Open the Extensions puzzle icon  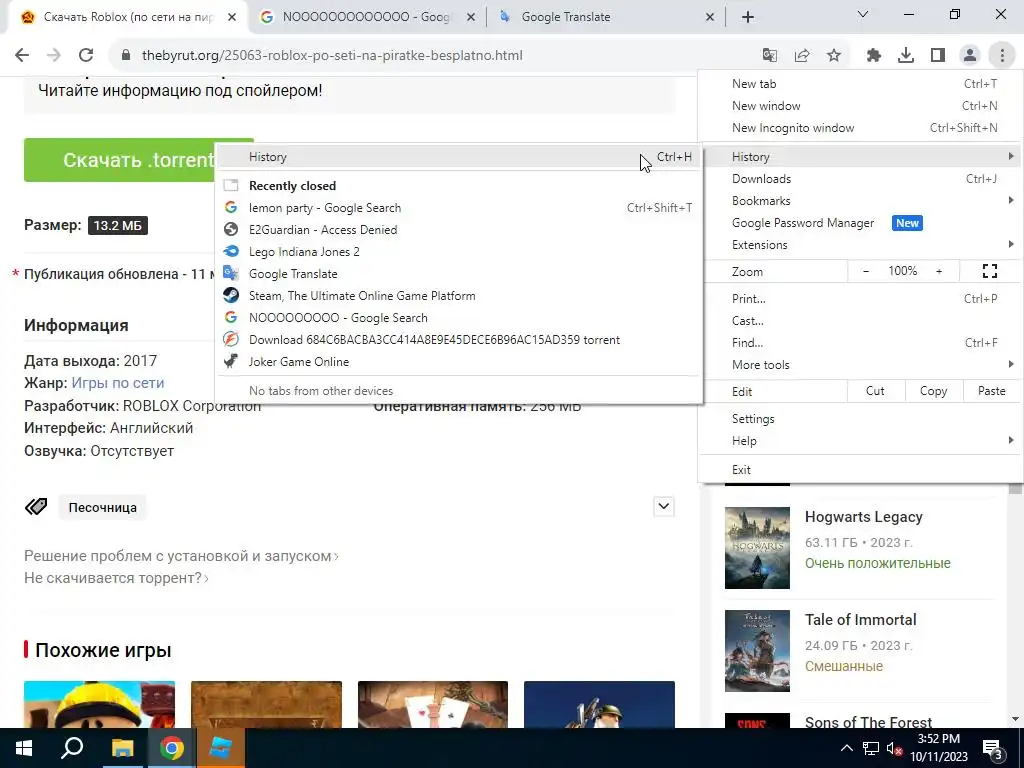coord(874,56)
